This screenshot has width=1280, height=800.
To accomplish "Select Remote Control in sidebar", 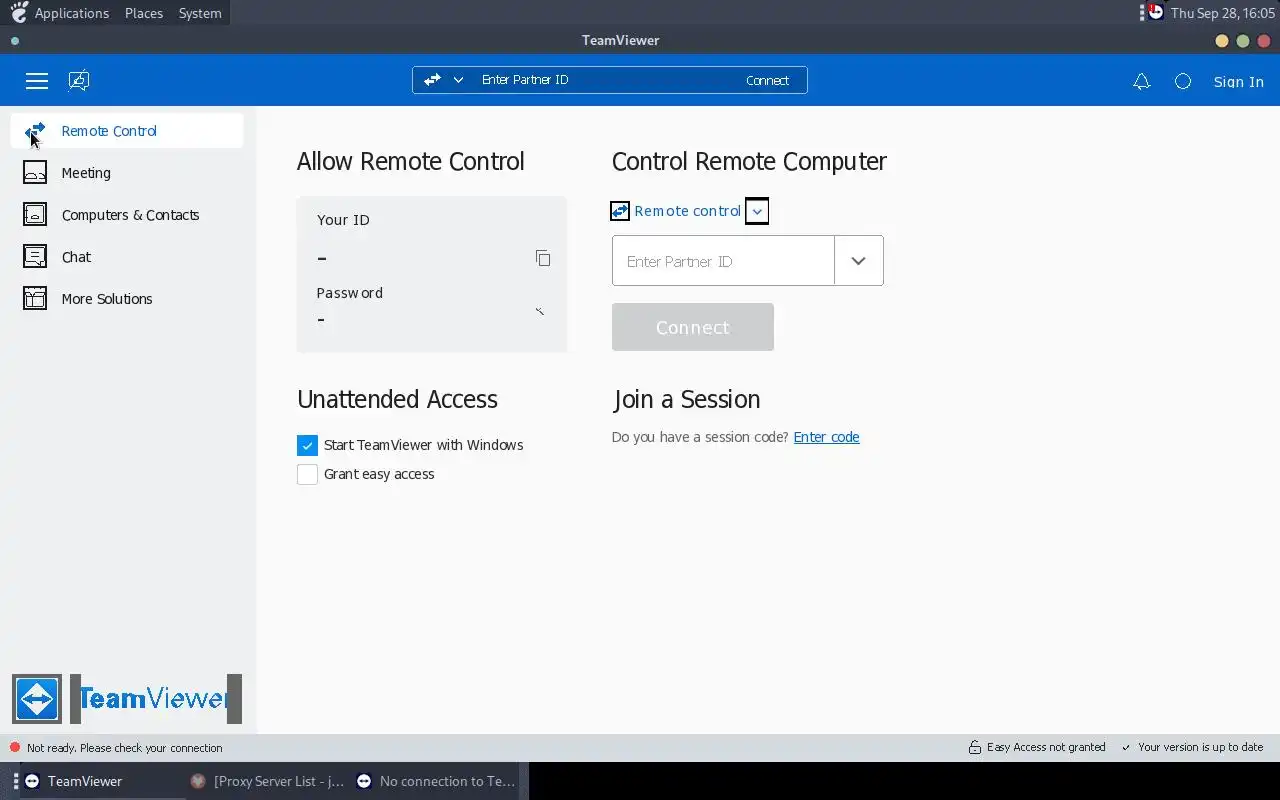I will (127, 131).
